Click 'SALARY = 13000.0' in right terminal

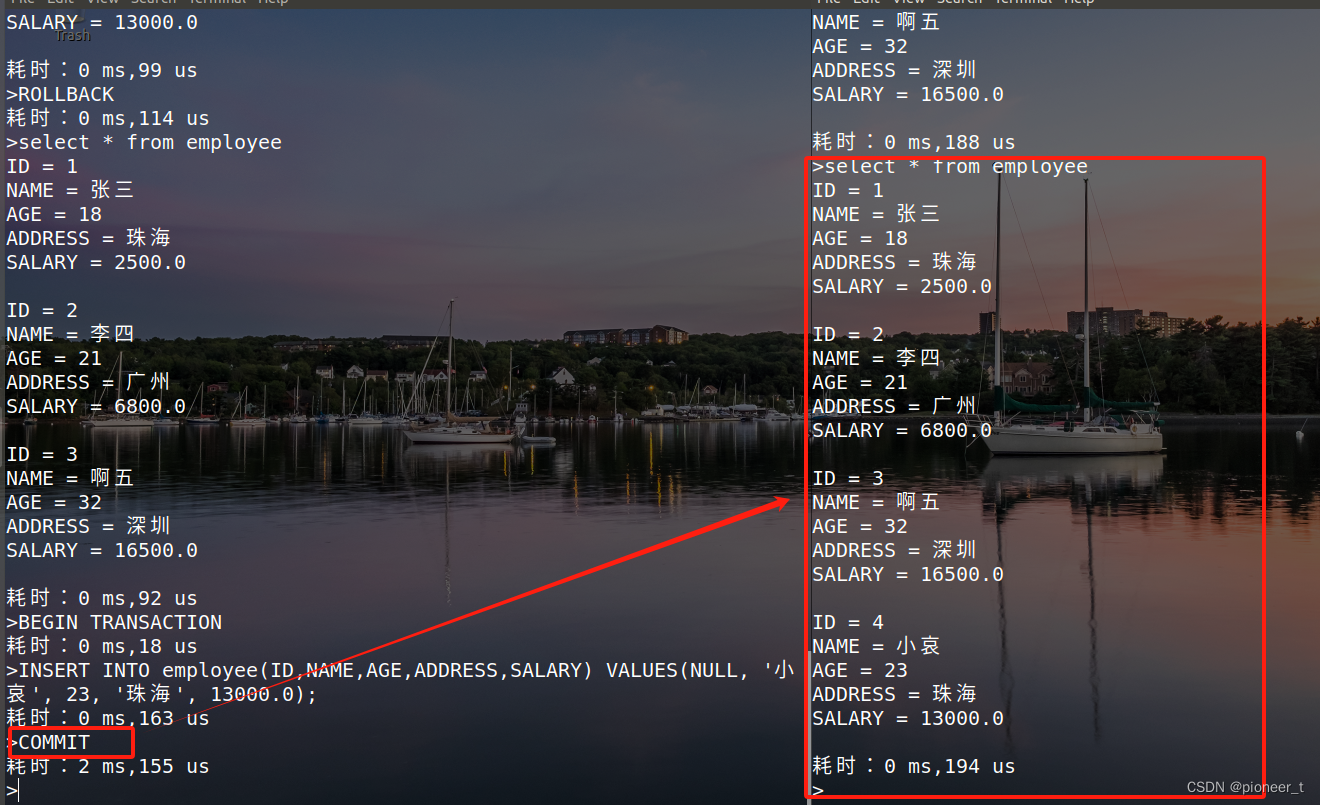(908, 719)
